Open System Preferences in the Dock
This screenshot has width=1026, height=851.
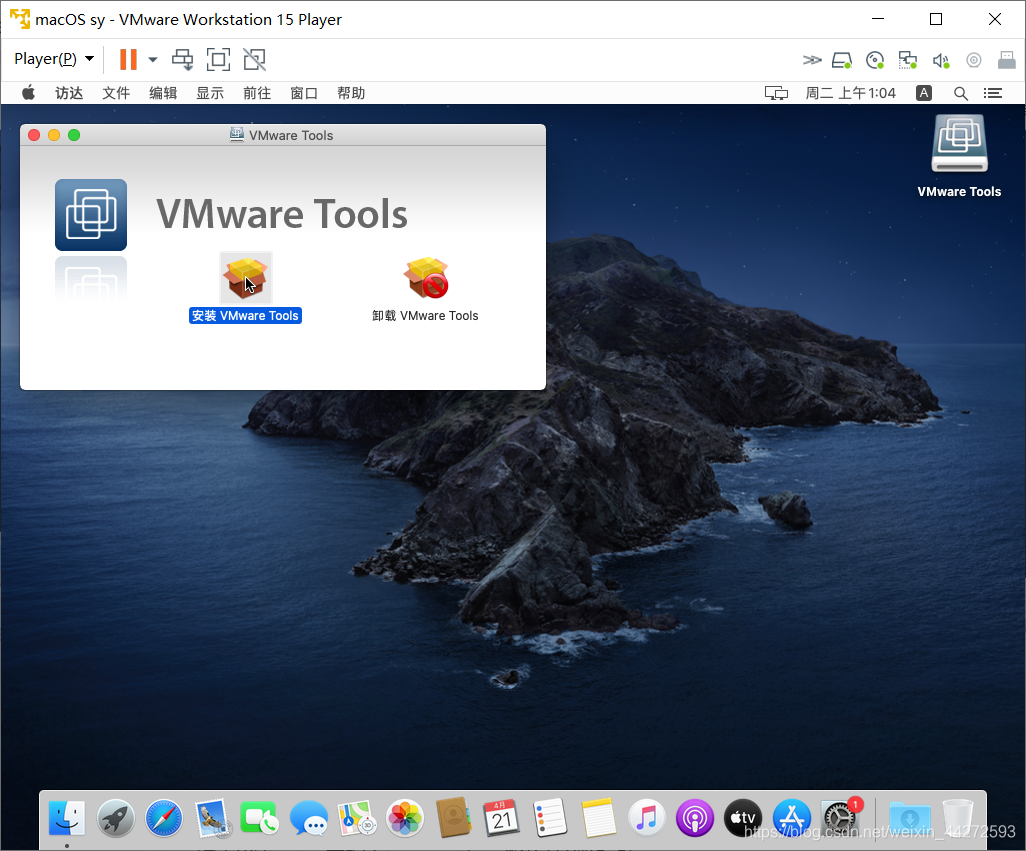pyautogui.click(x=839, y=818)
